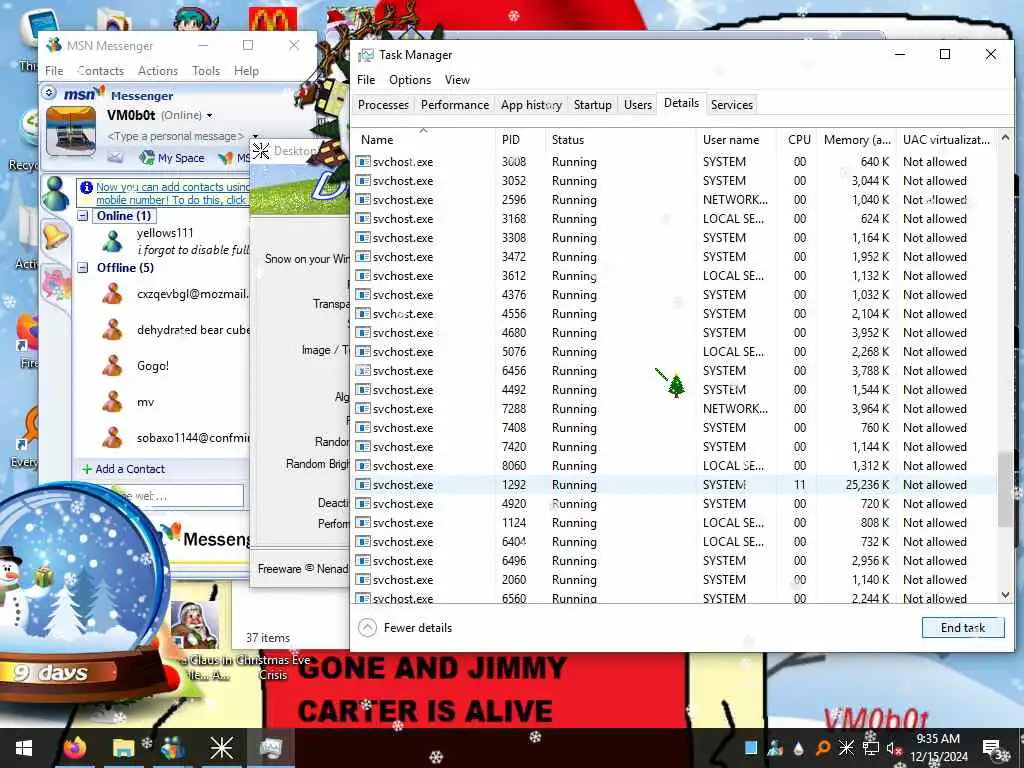Switch to the App history tab
This screenshot has height=768, width=1024.
531,104
